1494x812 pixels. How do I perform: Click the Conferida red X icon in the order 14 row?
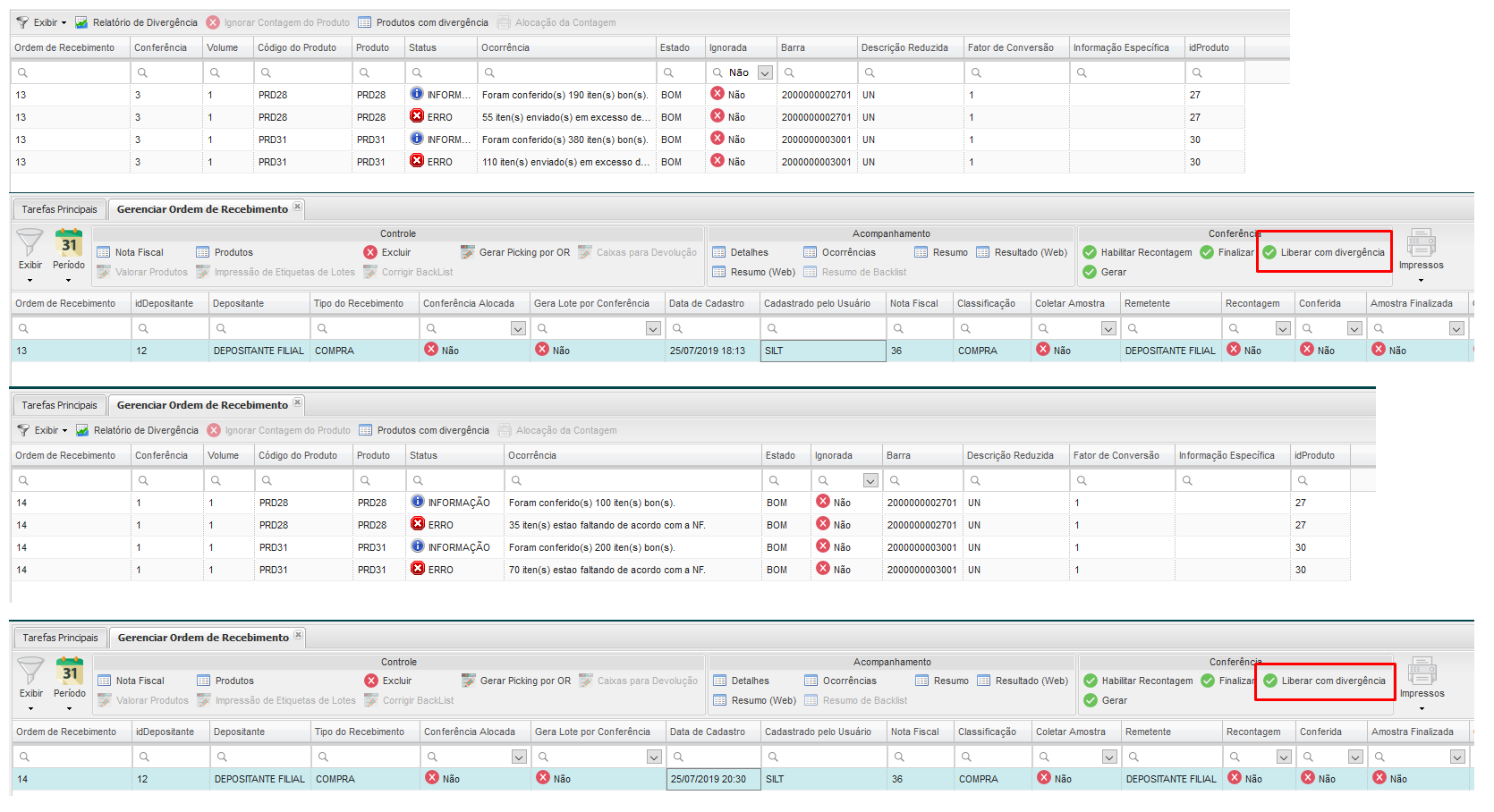(x=1308, y=778)
